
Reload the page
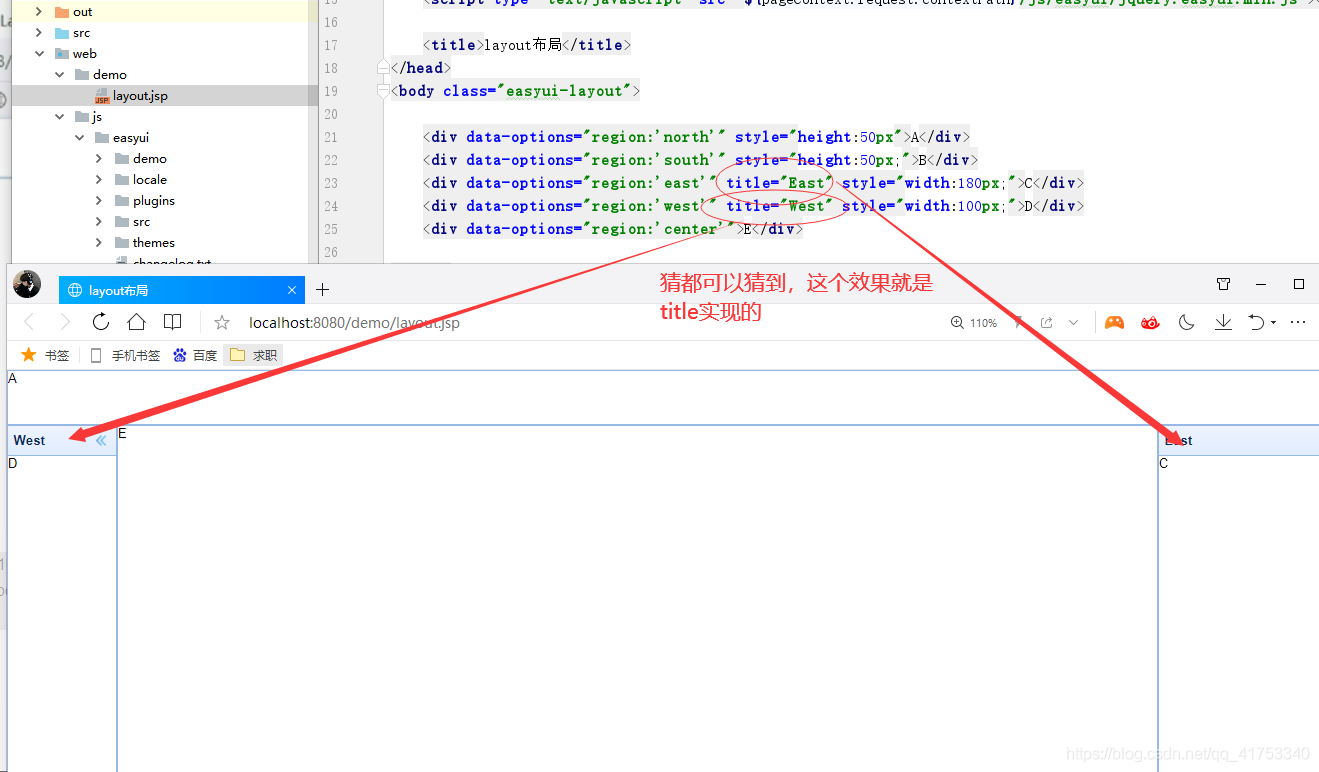click(100, 322)
